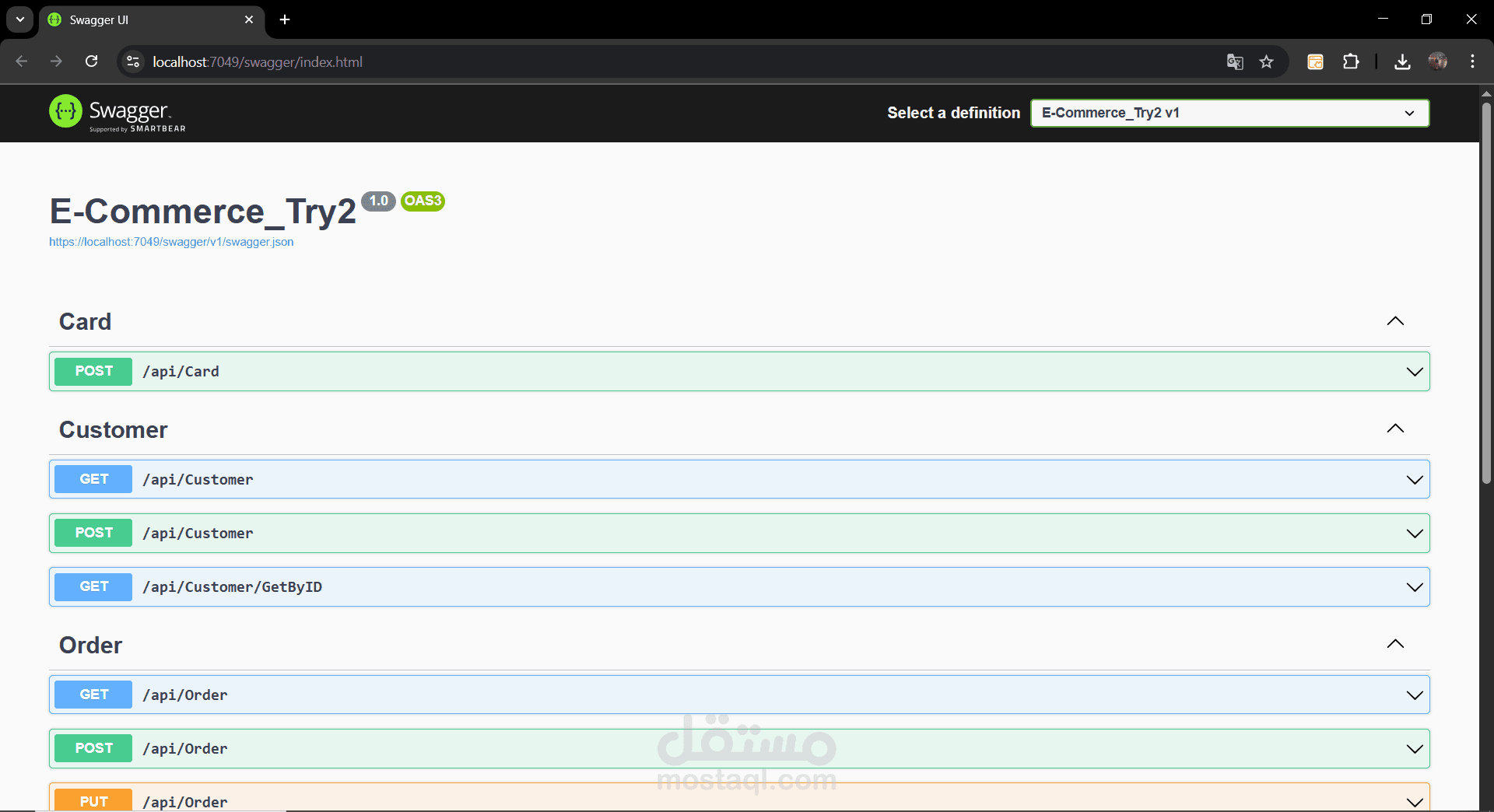Bookmark this page with the star icon
This screenshot has height=812, width=1494.
pyautogui.click(x=1267, y=61)
